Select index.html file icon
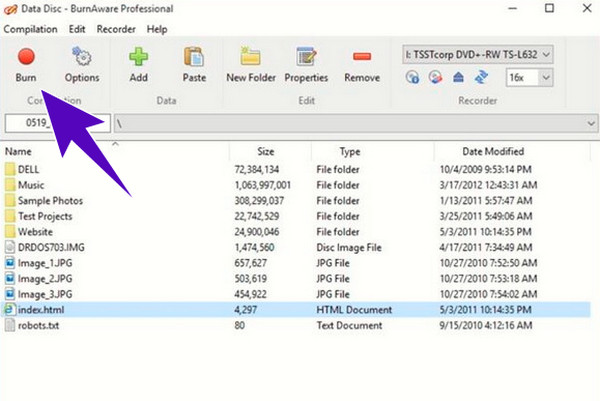Image resolution: width=600 pixels, height=401 pixels. coord(9,310)
